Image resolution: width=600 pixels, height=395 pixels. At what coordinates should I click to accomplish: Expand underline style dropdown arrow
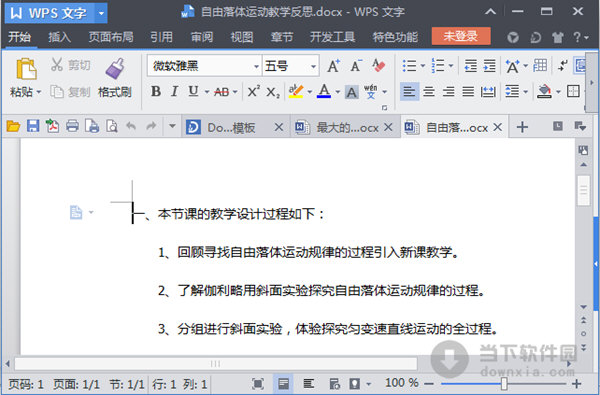pos(207,92)
